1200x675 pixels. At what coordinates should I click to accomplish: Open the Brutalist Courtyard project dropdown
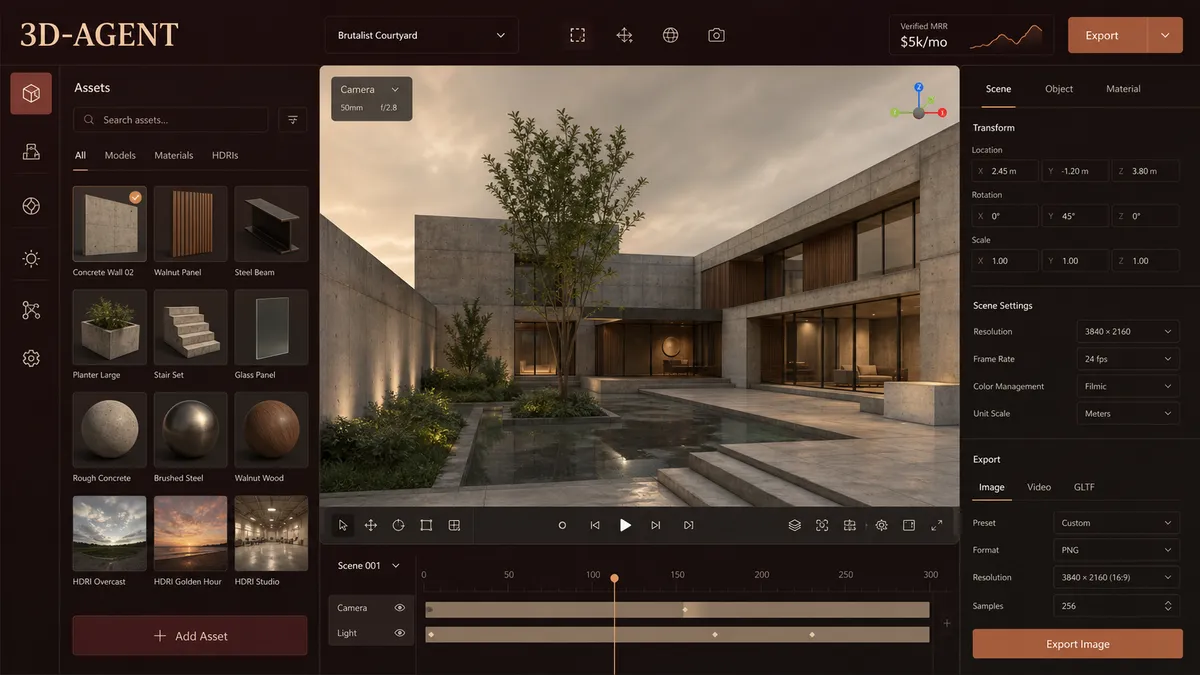[421, 35]
